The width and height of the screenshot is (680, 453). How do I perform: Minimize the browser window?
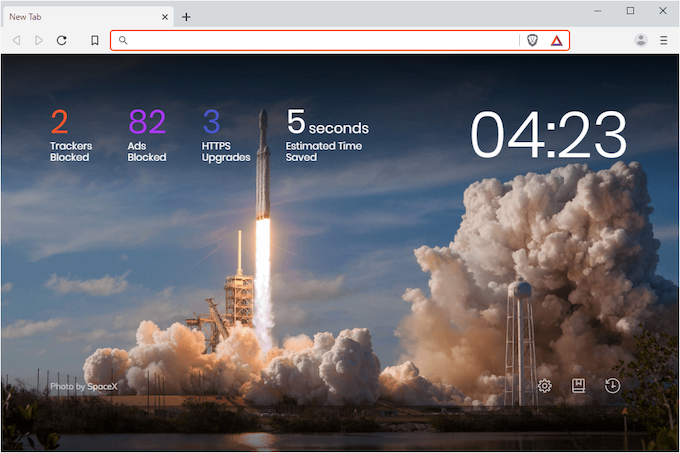(598, 11)
